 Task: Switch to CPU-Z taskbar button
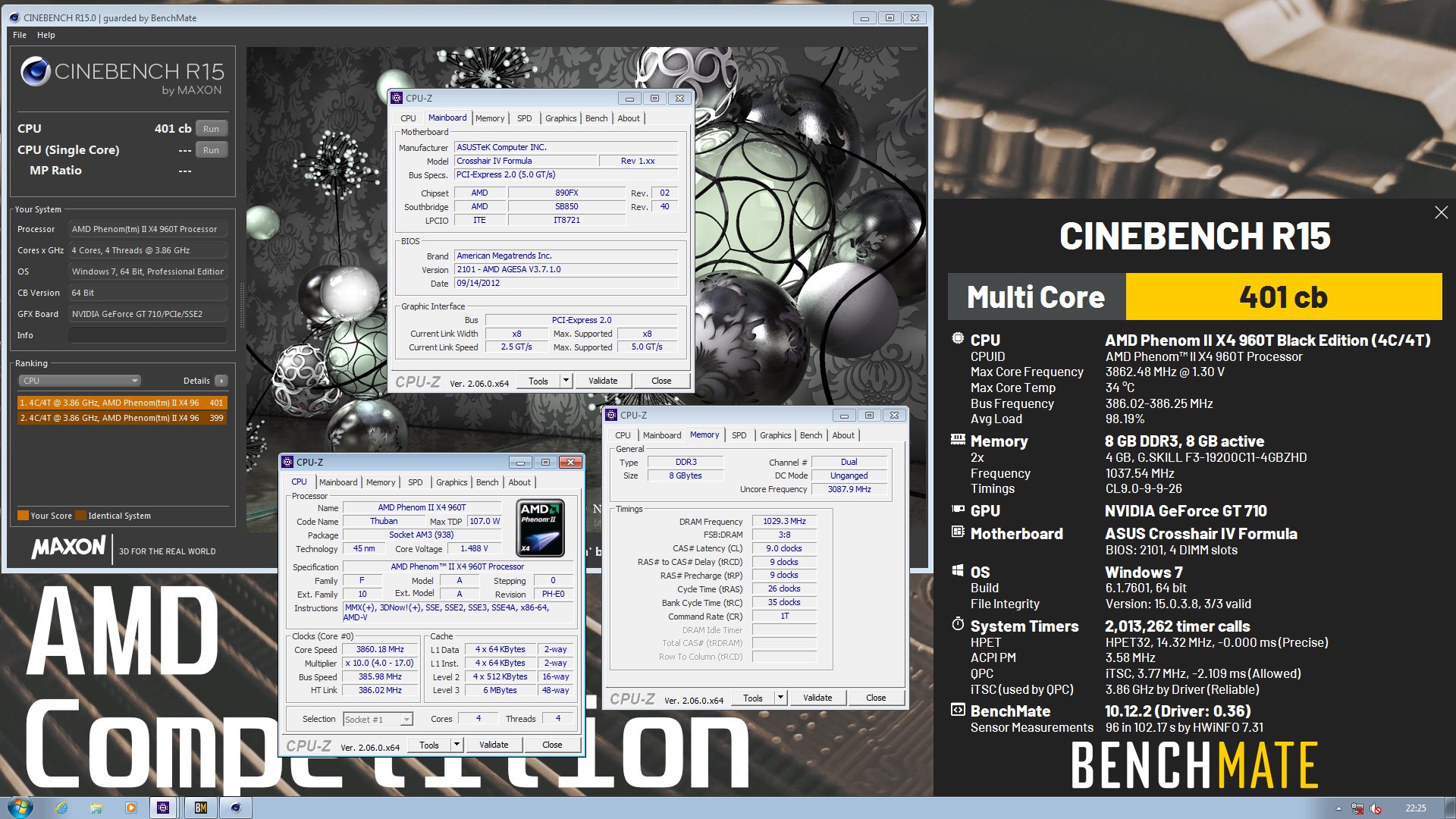(x=163, y=808)
